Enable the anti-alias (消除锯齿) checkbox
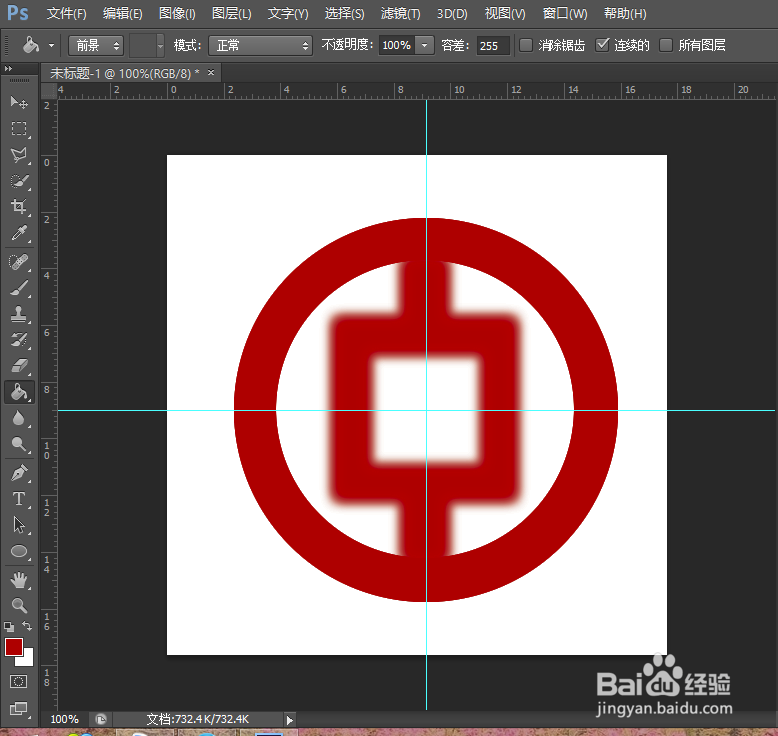Image resolution: width=778 pixels, height=736 pixels. pyautogui.click(x=526, y=45)
